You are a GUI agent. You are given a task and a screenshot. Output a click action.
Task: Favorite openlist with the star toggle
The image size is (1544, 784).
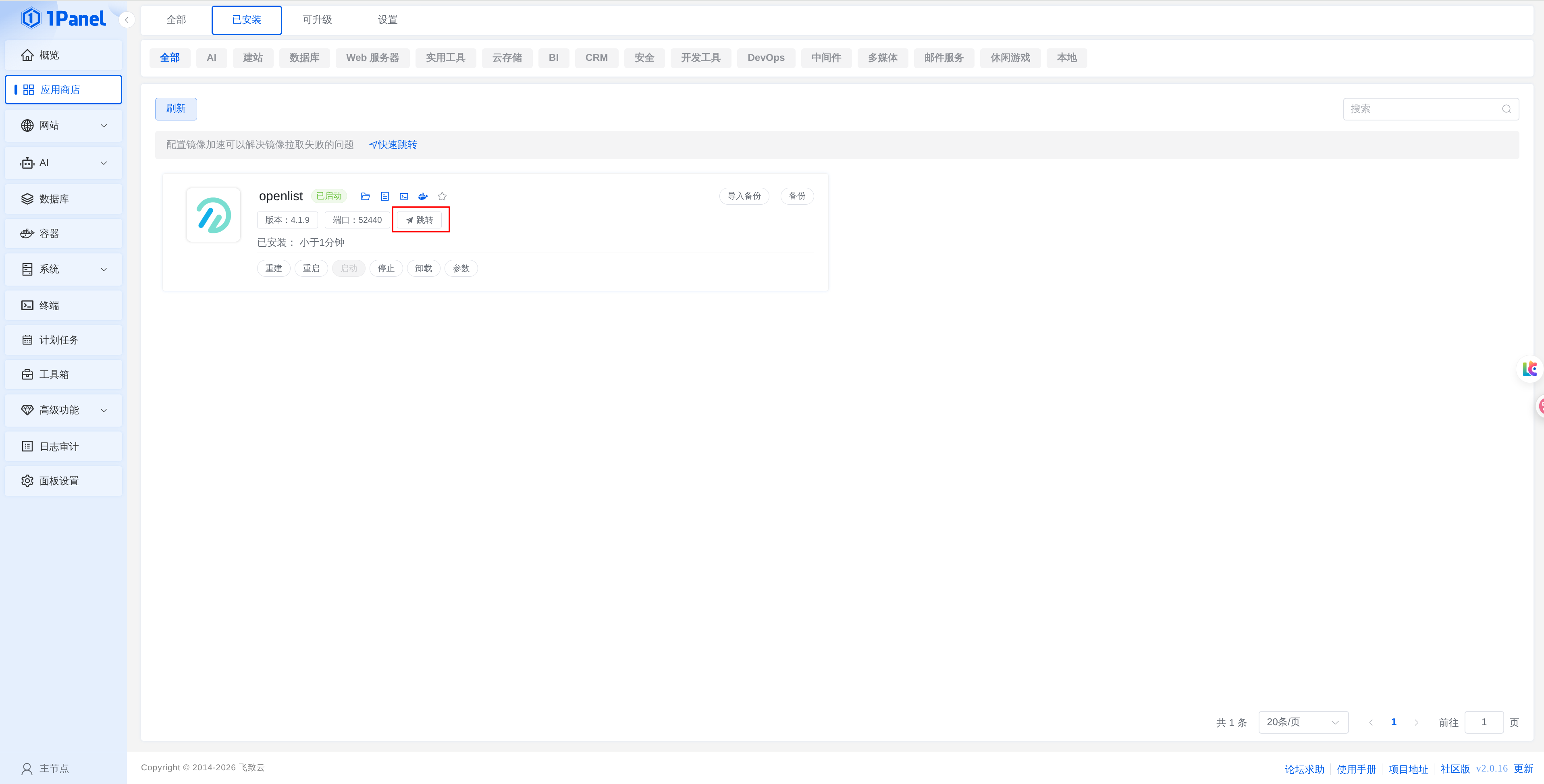[443, 197]
